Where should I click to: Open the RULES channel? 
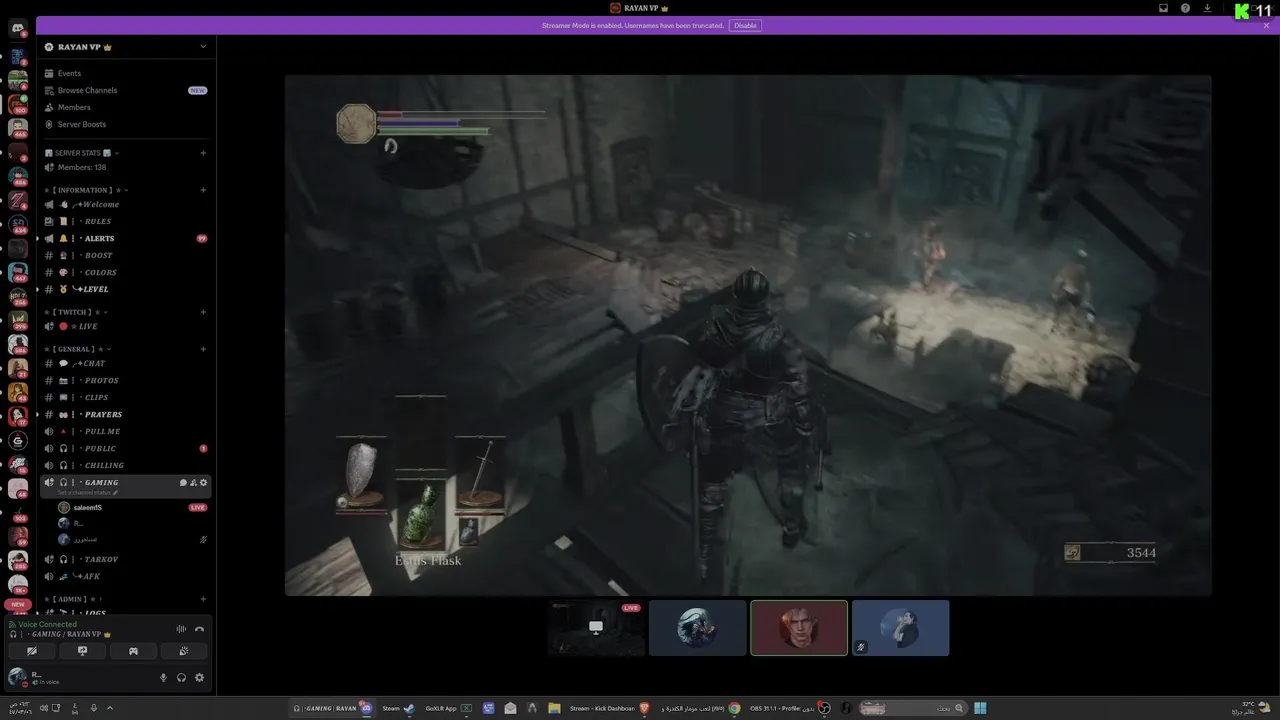click(126, 221)
